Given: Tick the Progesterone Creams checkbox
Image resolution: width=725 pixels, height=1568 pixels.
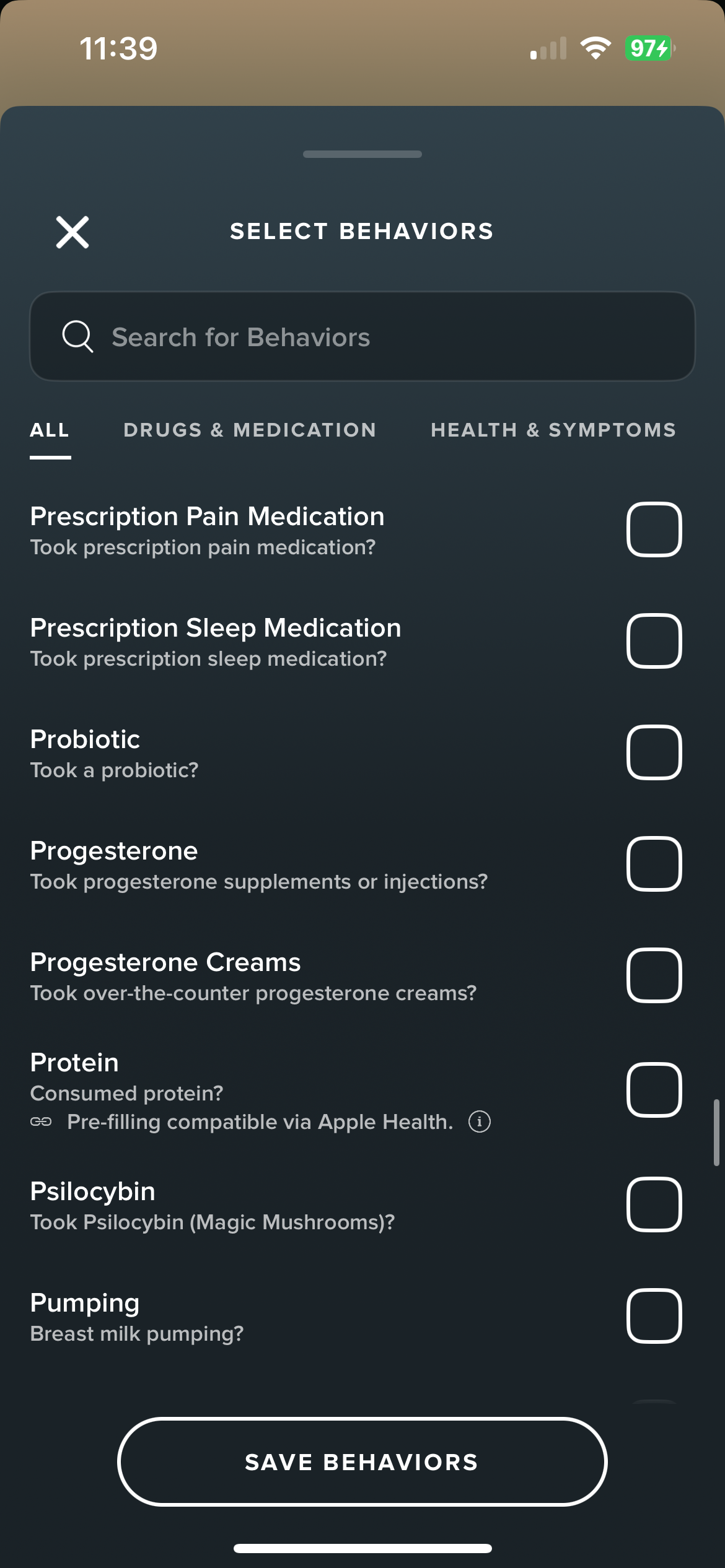Looking at the screenshot, I should tap(654, 975).
